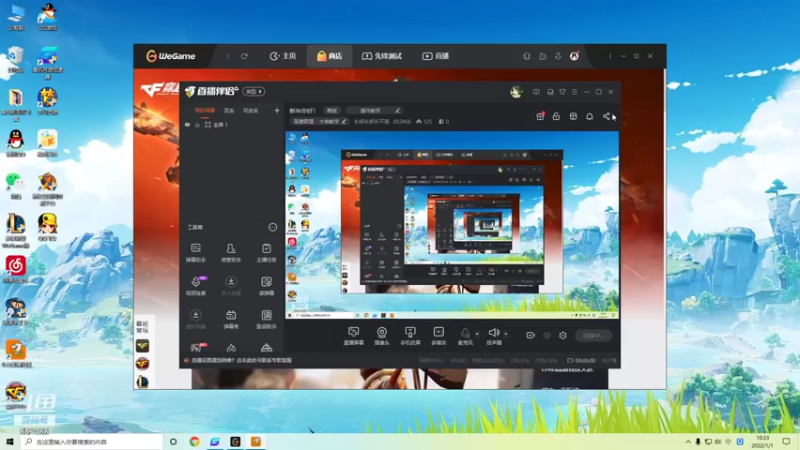Click the WeGame logo
This screenshot has width=800, height=450.
click(x=170, y=56)
